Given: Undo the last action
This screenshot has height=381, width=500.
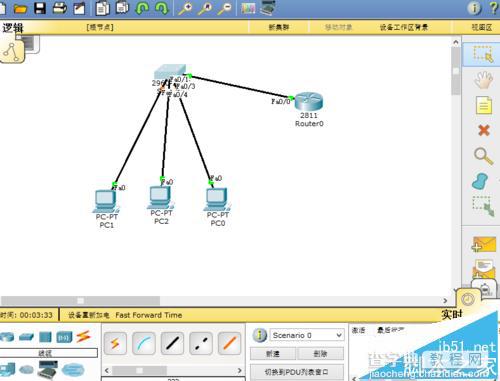Looking at the screenshot, I should click(x=142, y=8).
